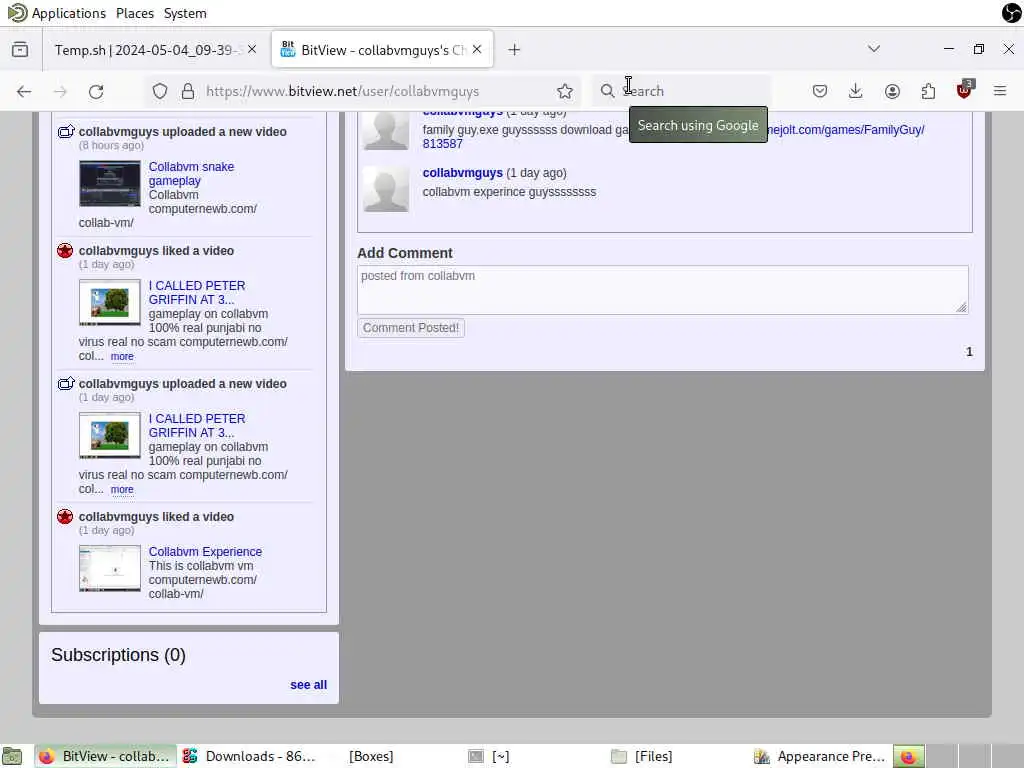Reload the BitView page
The image size is (1024, 768).
click(x=96, y=91)
